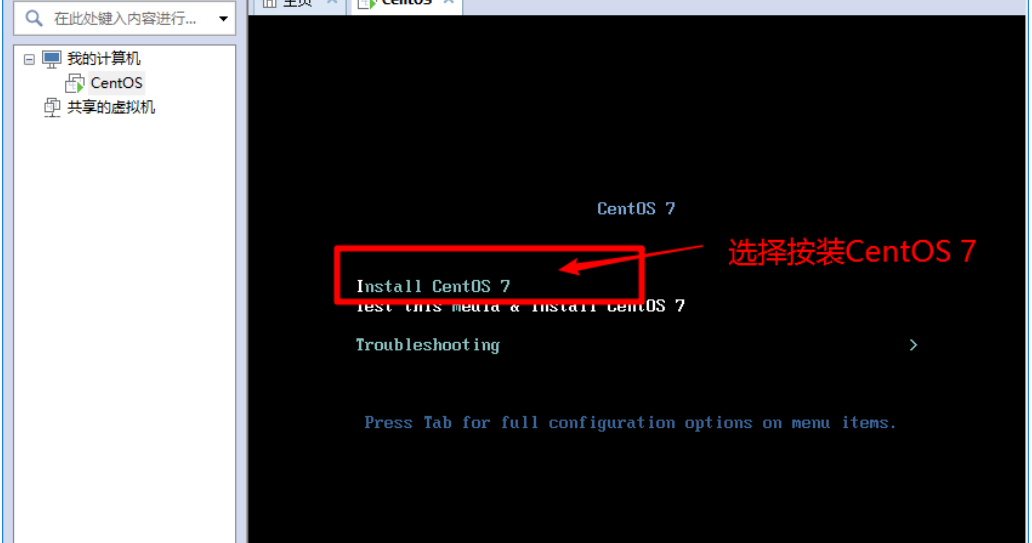
Task: Close the CentOS tab
Action: pyautogui.click(x=448, y=3)
